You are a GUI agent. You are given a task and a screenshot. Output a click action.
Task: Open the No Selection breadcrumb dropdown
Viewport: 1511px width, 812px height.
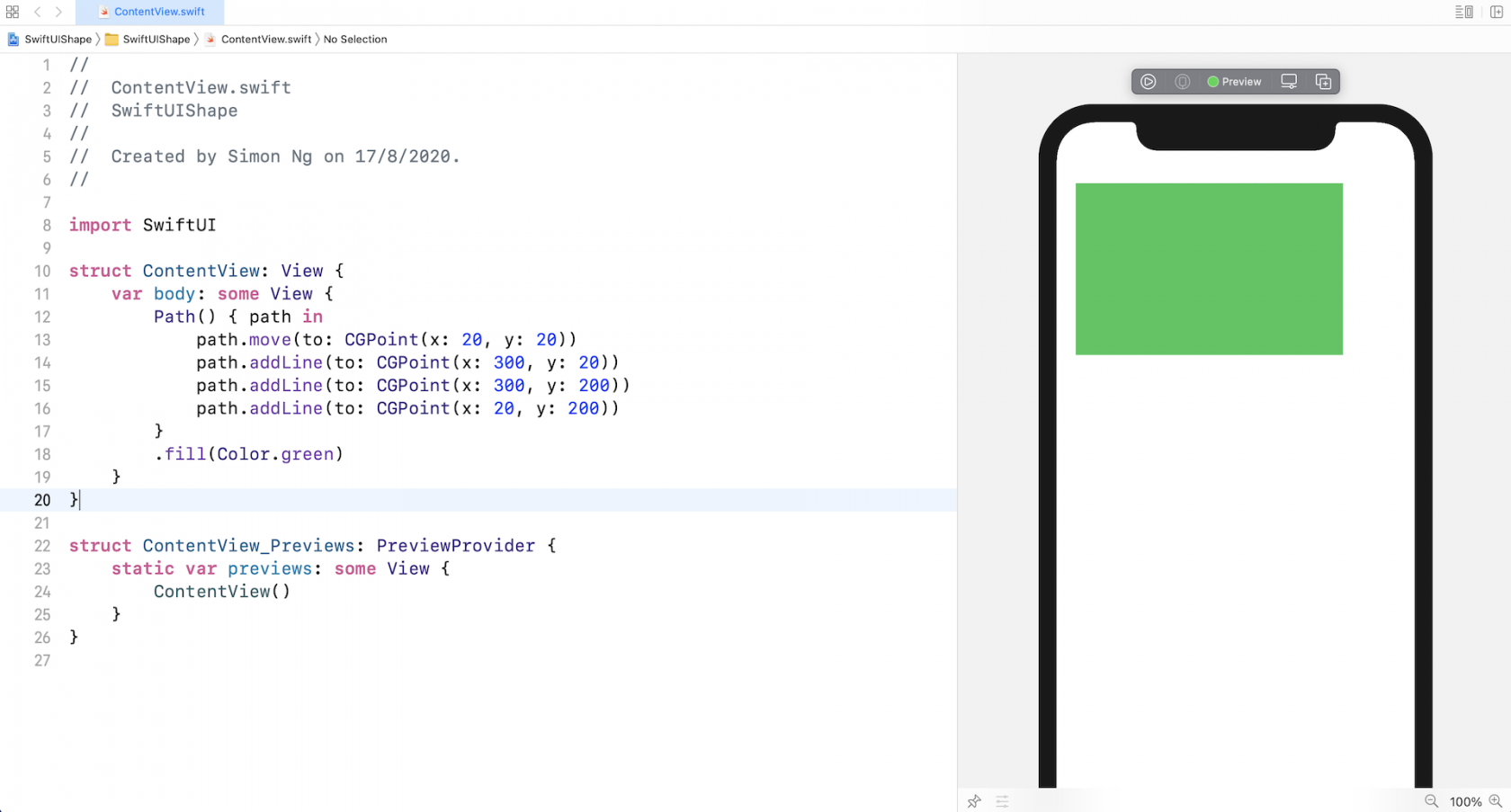click(x=355, y=40)
